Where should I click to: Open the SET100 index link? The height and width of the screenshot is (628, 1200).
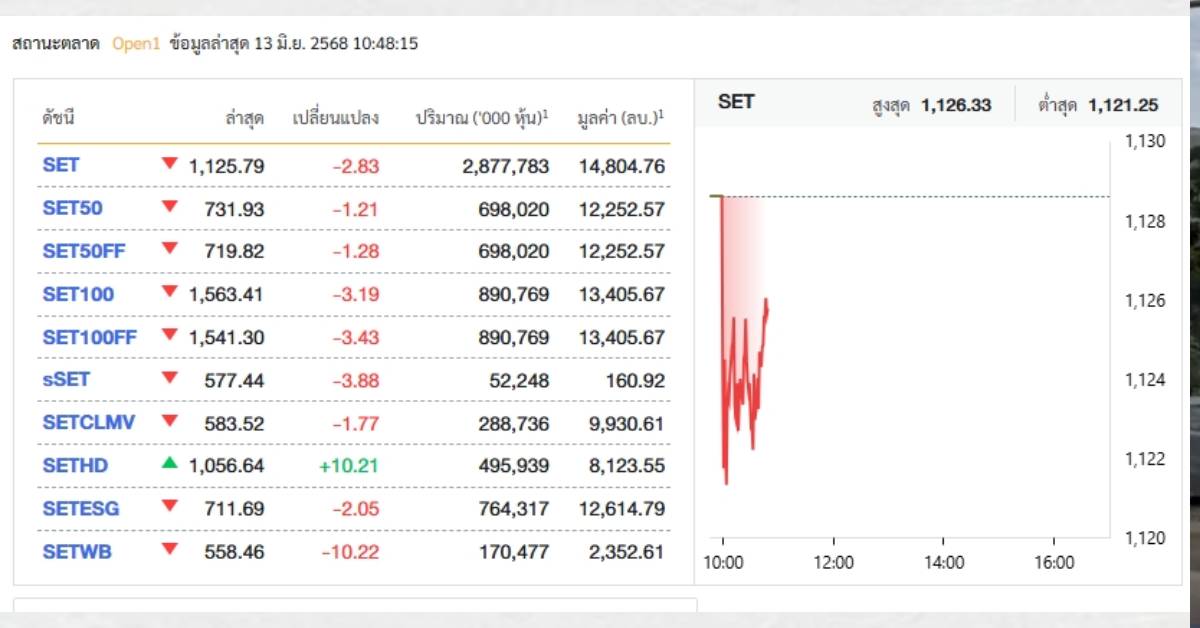pos(78,294)
